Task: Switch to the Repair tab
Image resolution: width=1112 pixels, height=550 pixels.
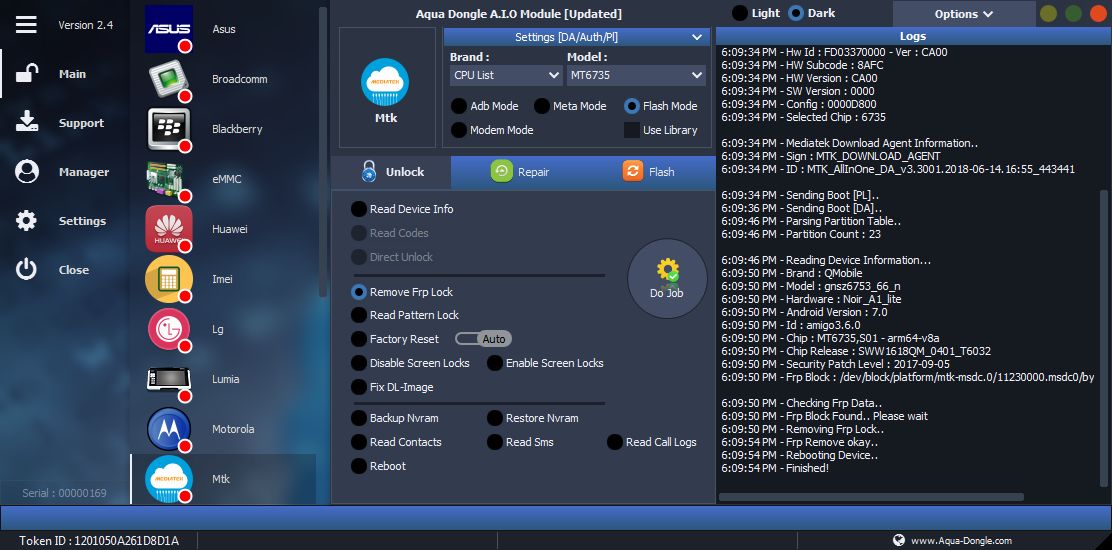Action: (521, 172)
